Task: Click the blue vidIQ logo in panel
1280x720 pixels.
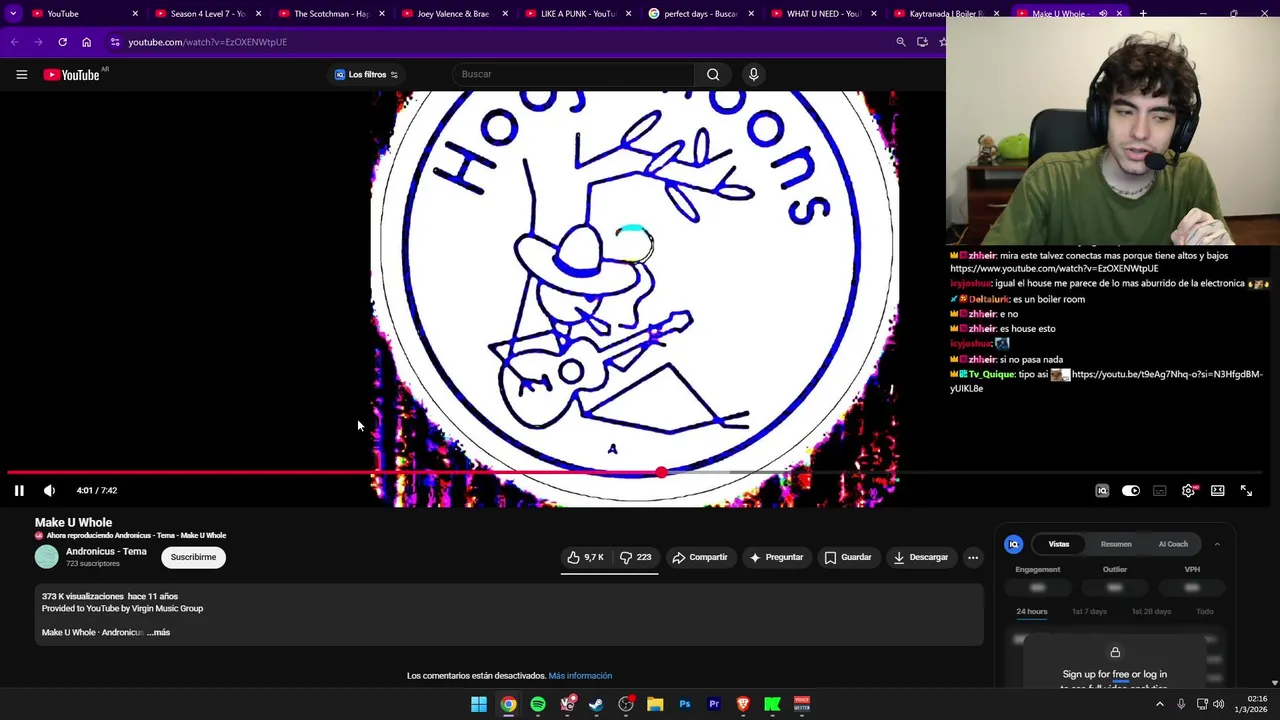Action: tap(1013, 544)
